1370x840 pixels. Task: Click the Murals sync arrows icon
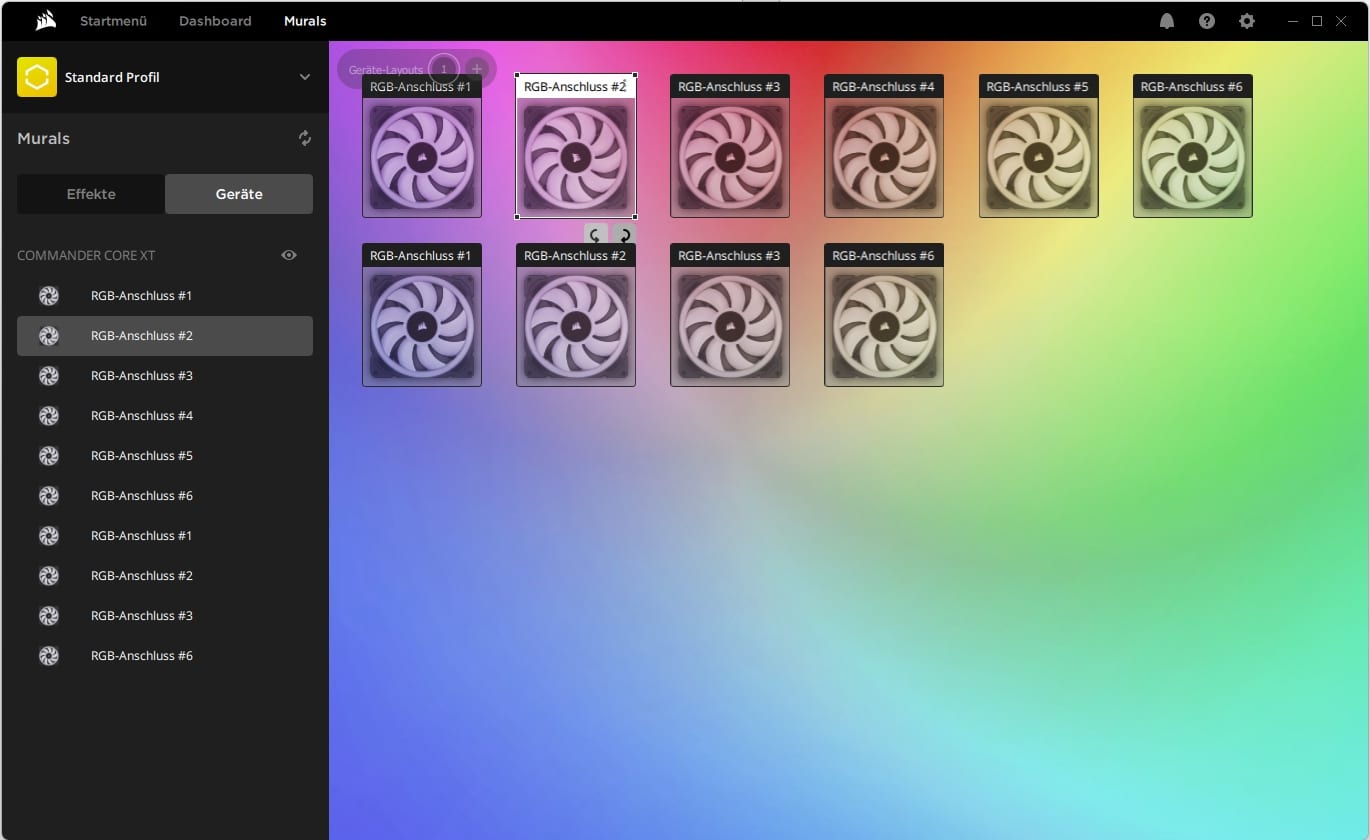(x=305, y=139)
